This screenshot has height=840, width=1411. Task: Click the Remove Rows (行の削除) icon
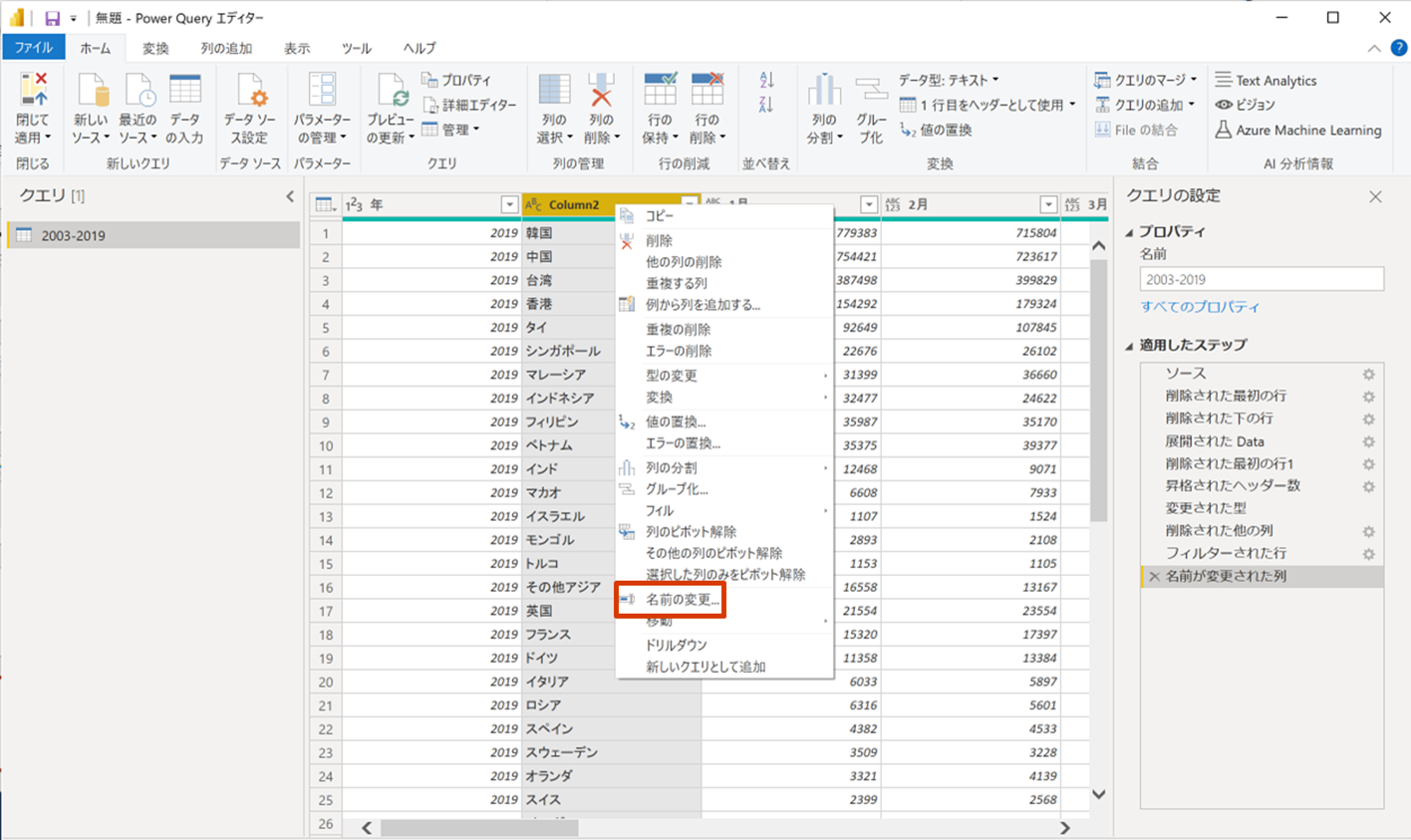pyautogui.click(x=707, y=90)
